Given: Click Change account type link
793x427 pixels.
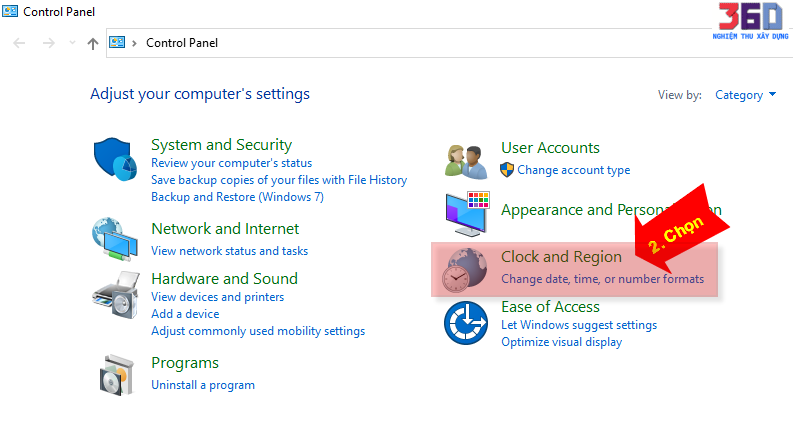Looking at the screenshot, I should pyautogui.click(x=574, y=170).
